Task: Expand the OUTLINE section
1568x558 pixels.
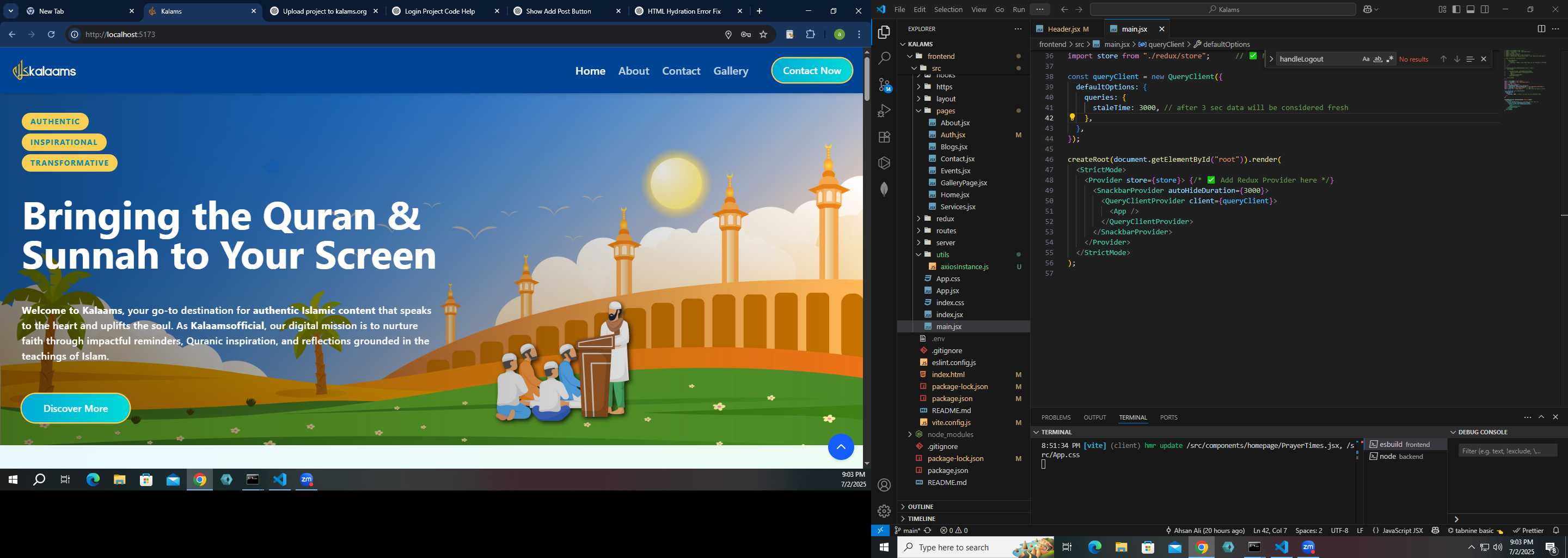Action: pos(903,507)
